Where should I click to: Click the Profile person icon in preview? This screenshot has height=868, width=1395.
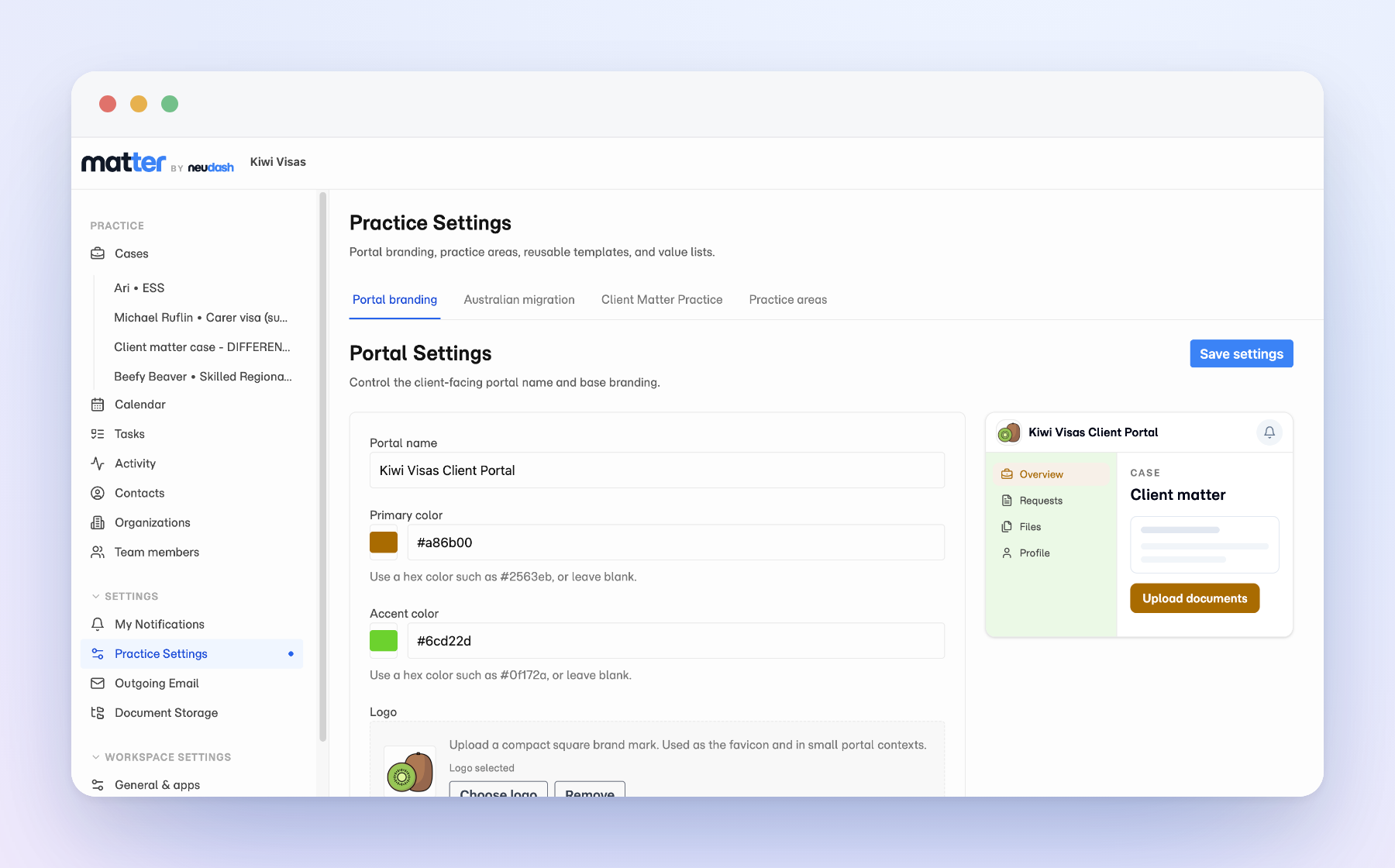pyautogui.click(x=1007, y=553)
